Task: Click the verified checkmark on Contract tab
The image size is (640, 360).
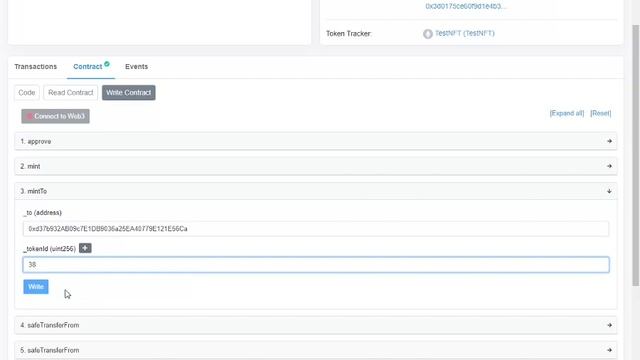Action: [107, 64]
